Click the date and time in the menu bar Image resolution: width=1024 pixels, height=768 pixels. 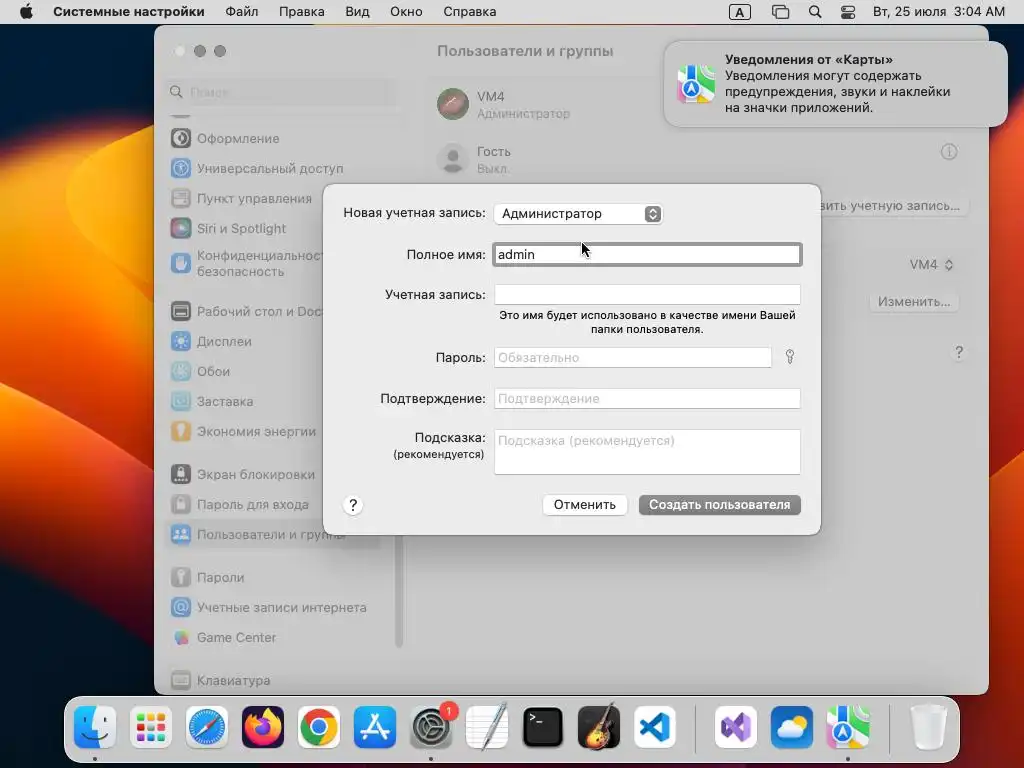click(938, 12)
